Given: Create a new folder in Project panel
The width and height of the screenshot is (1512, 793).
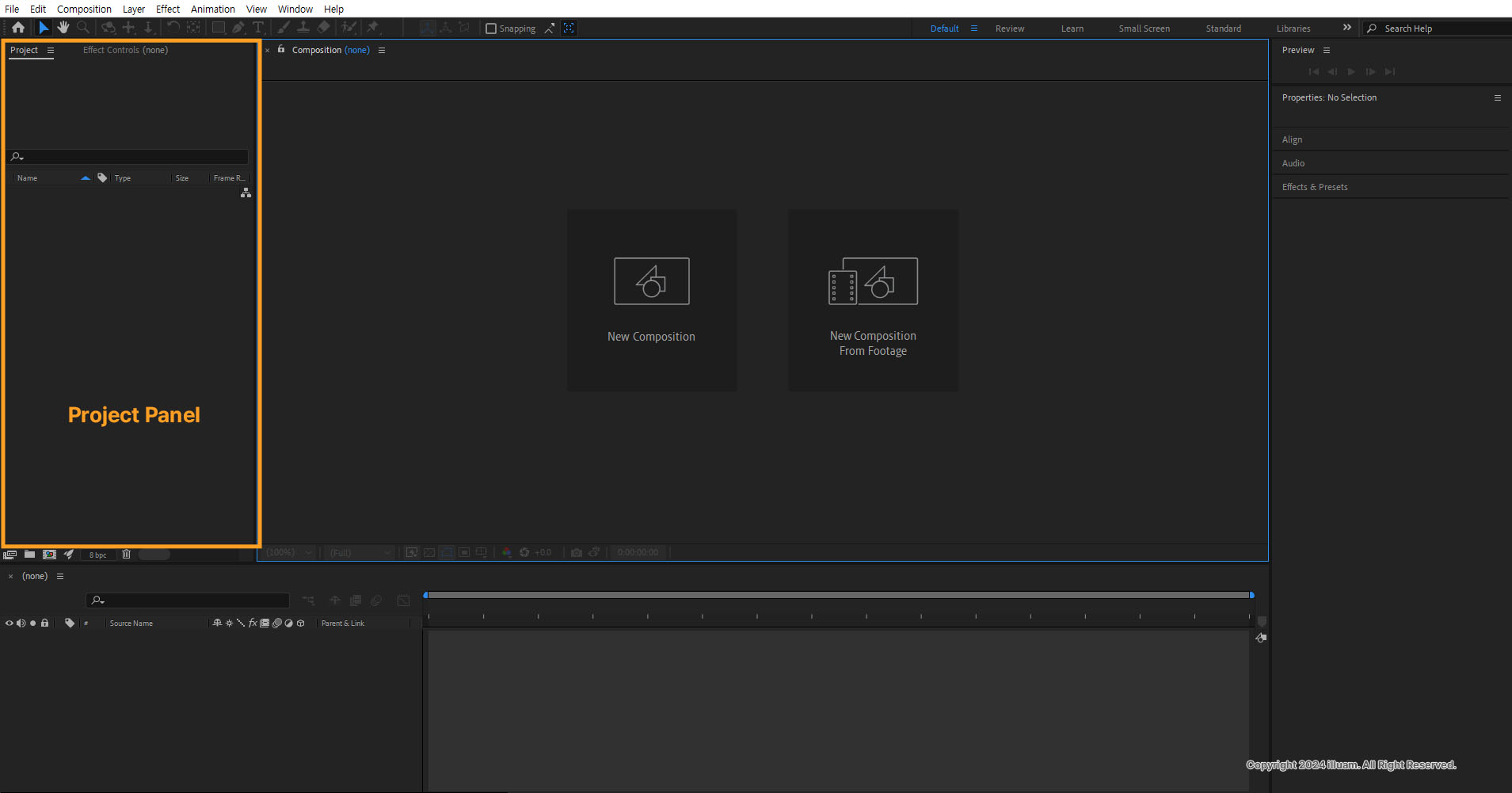Looking at the screenshot, I should coord(29,555).
